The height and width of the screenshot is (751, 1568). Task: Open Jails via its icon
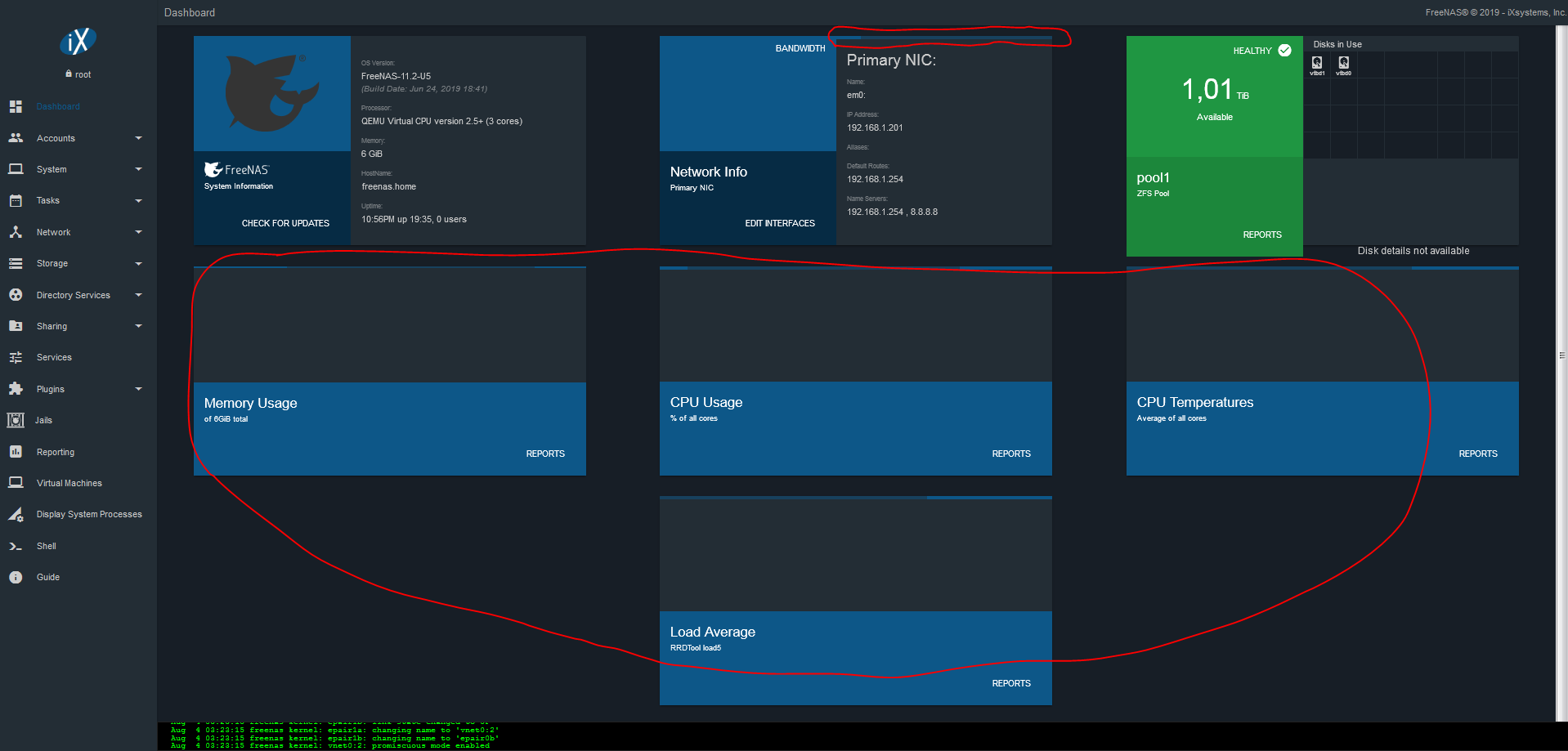[16, 420]
